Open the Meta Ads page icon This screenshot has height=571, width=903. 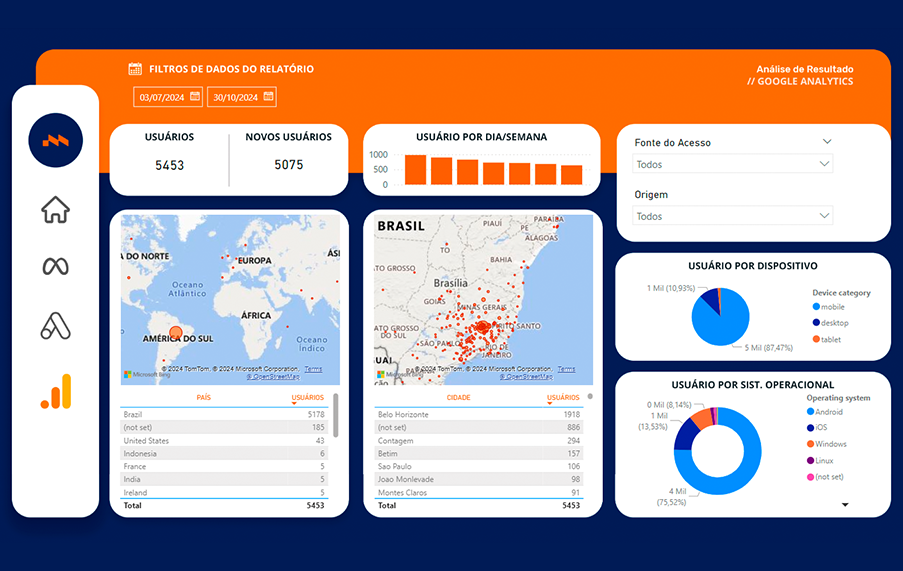click(x=55, y=266)
